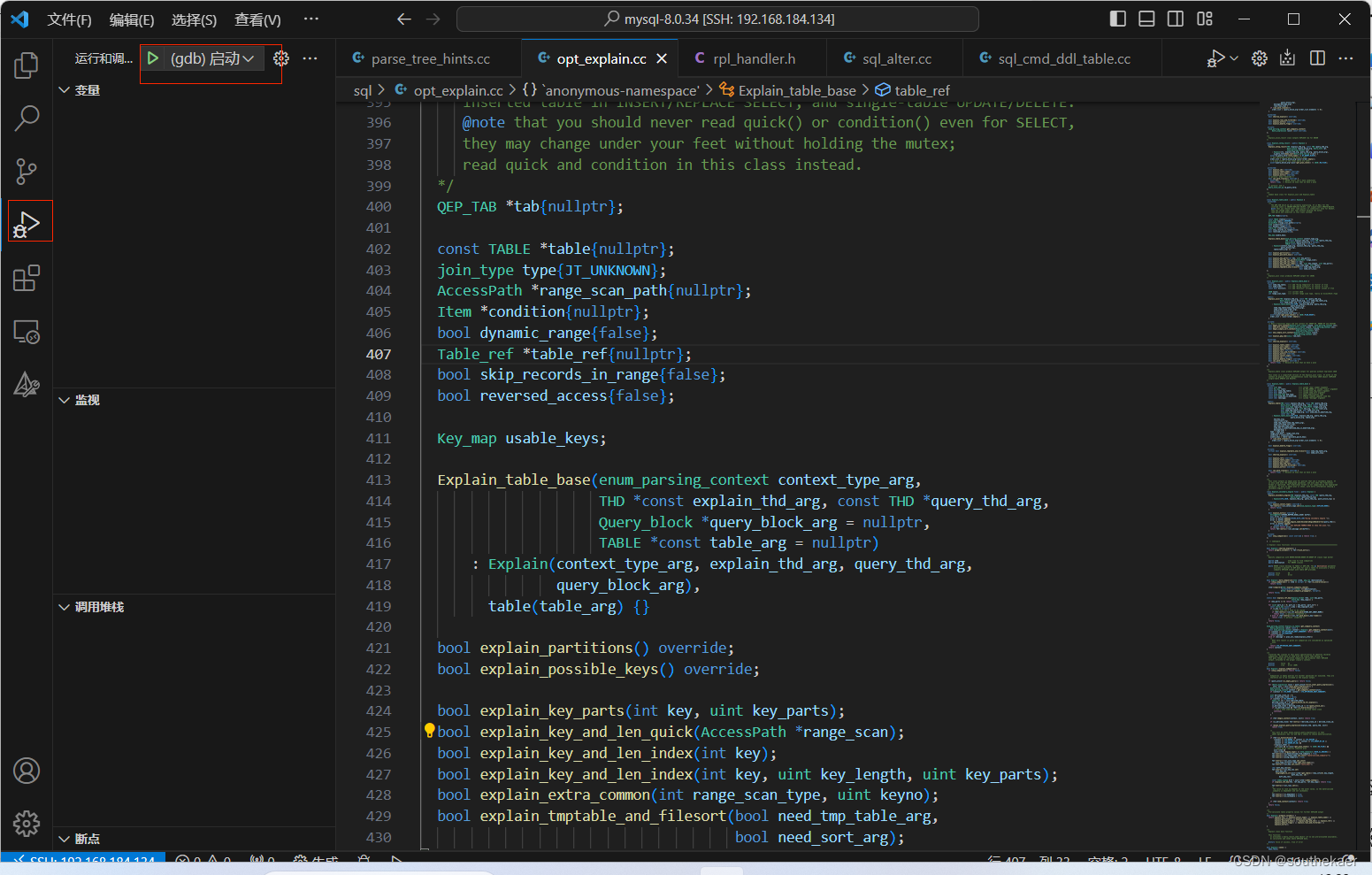Open the 文件(F) menu
The width and height of the screenshot is (1372, 875).
[x=69, y=19]
